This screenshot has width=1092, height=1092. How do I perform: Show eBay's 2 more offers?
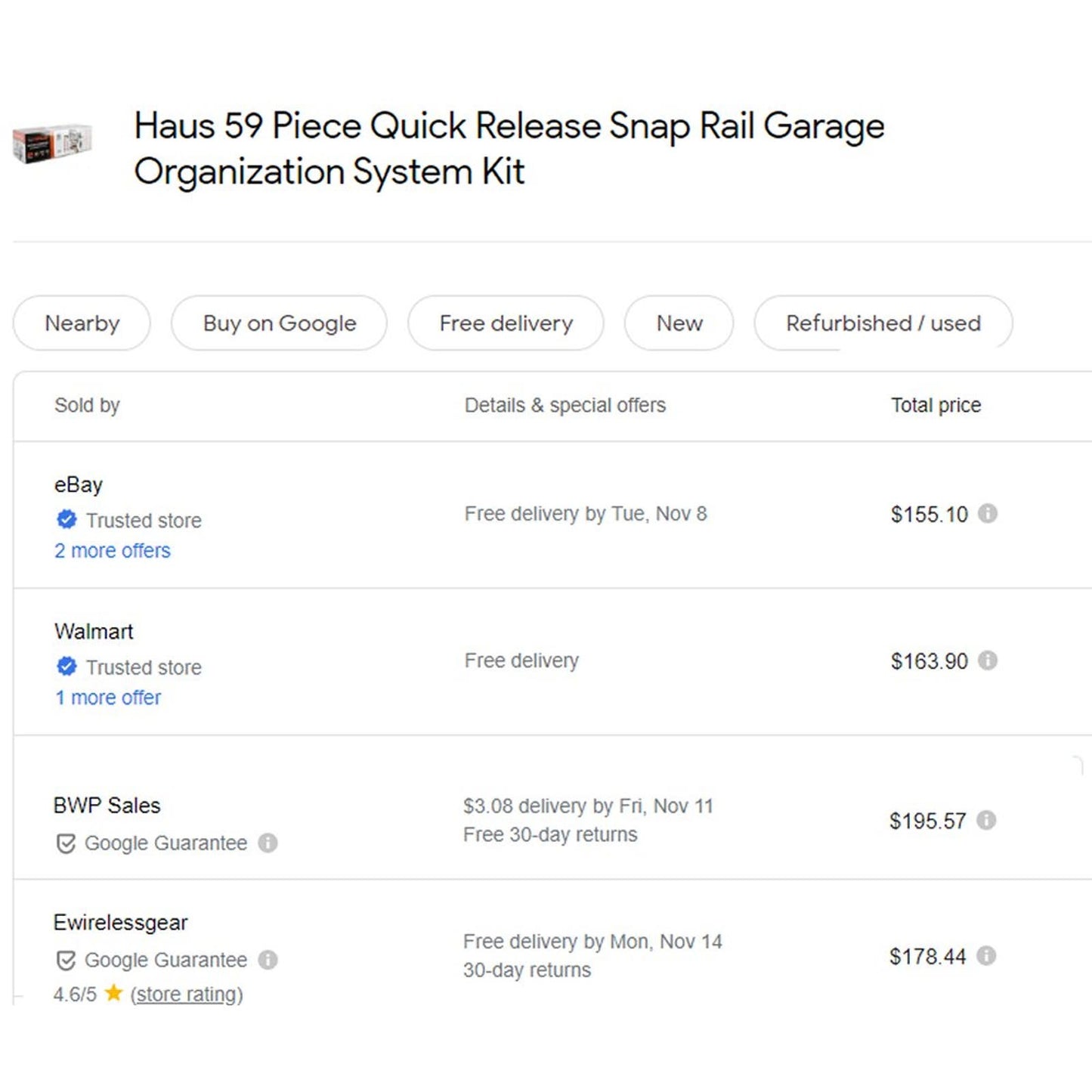[113, 551]
